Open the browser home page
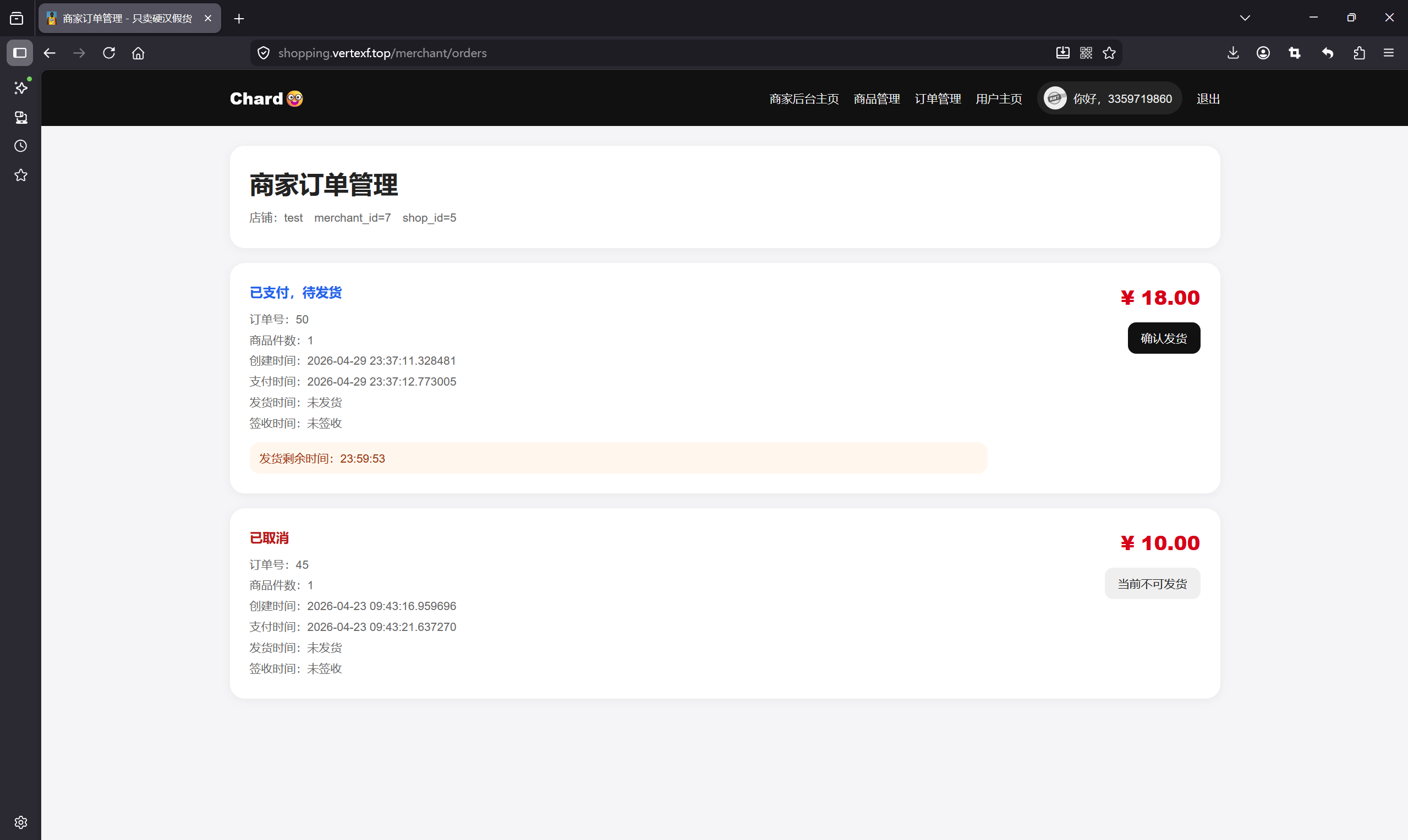The height and width of the screenshot is (840, 1408). [138, 53]
